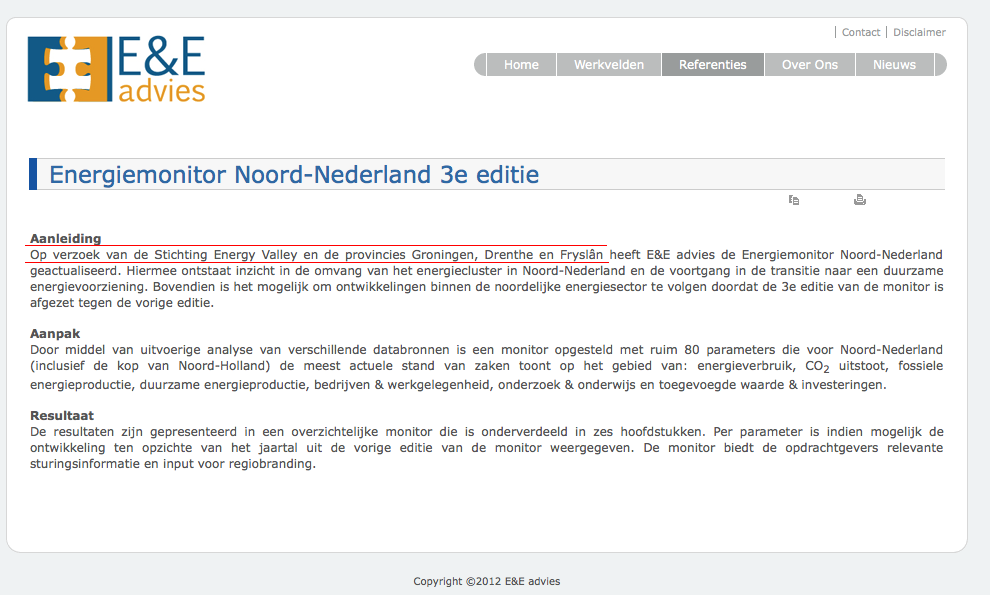Viewport: 990px width, 595px height.
Task: Navigate to the Over Ons section
Action: tap(809, 65)
